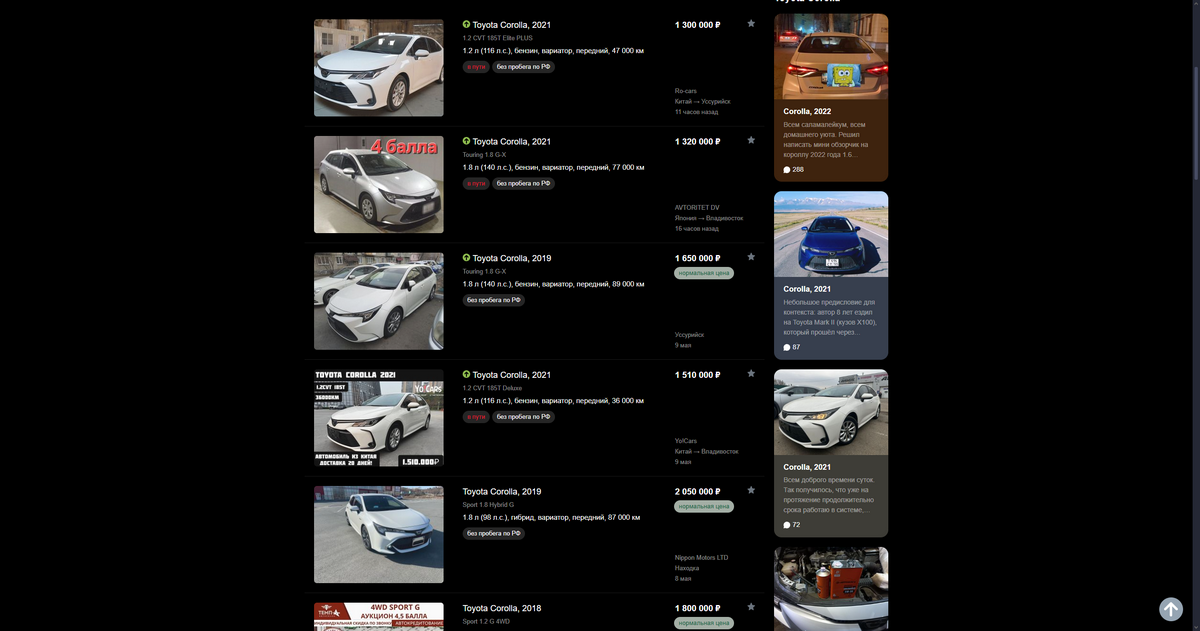Click the '8 мая' date
The image size is (1200, 631).
point(683,579)
